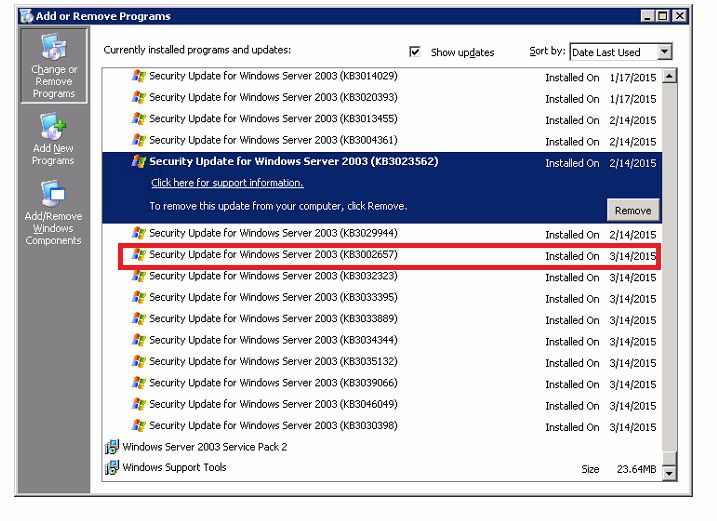This screenshot has height=521, width=717.
Task: Close the Add or Remove Programs window
Action: click(680, 16)
